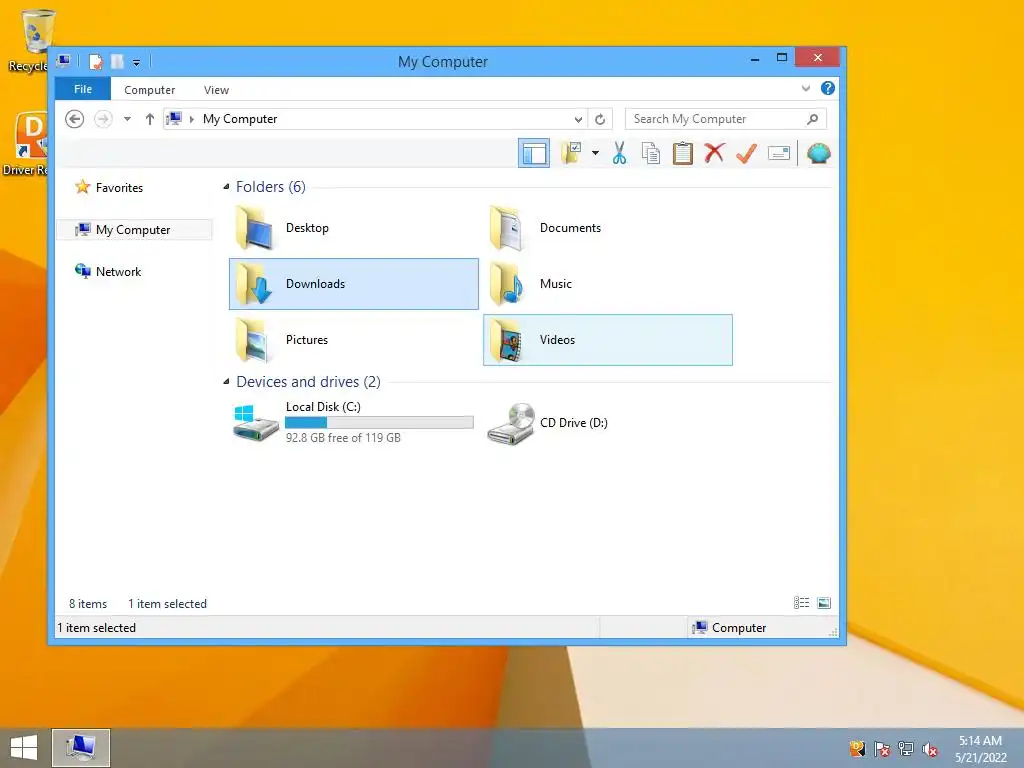This screenshot has width=1024, height=768.
Task: Copy selection with the two-pages icon
Action: (x=650, y=153)
